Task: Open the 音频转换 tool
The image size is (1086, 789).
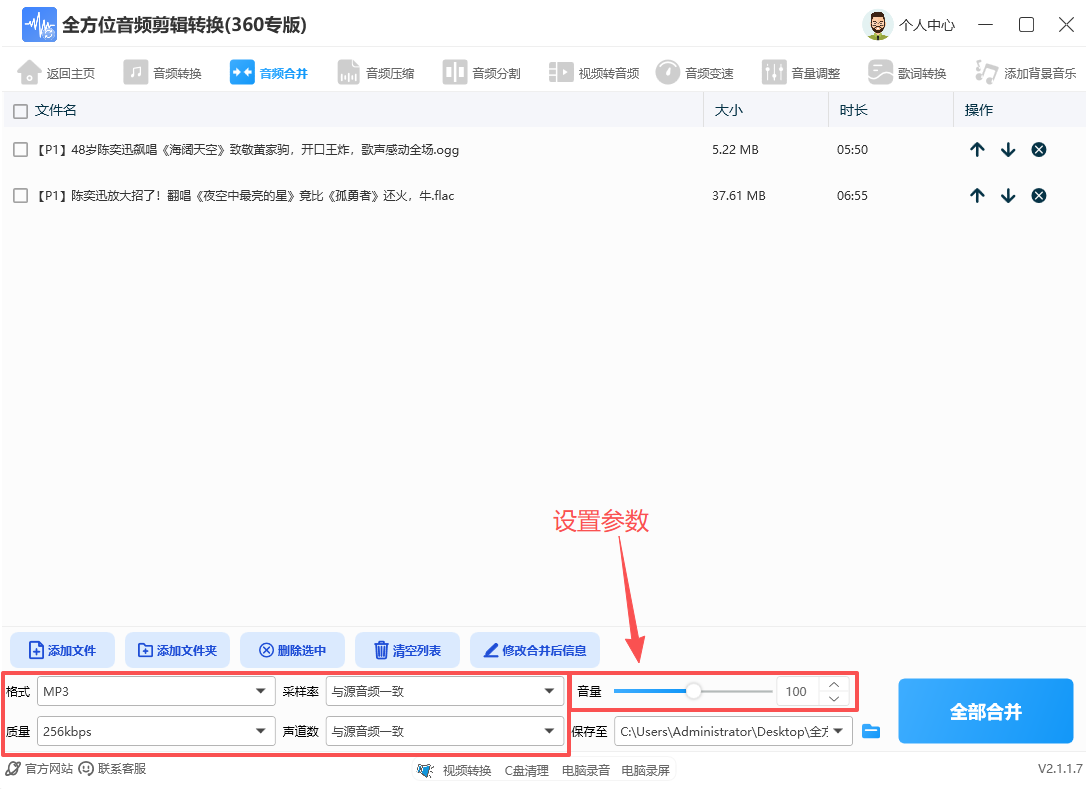Action: 163,71
